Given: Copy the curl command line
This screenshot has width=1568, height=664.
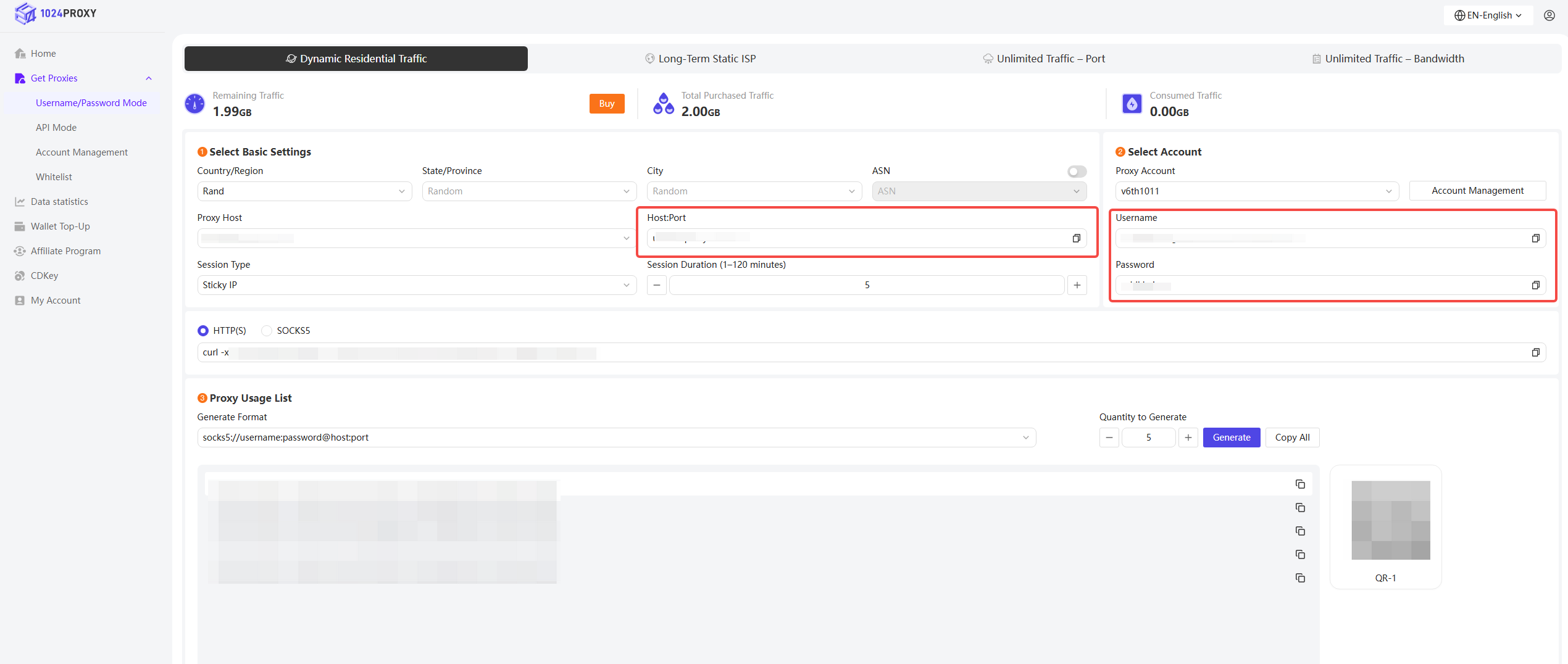Looking at the screenshot, I should [1535, 352].
